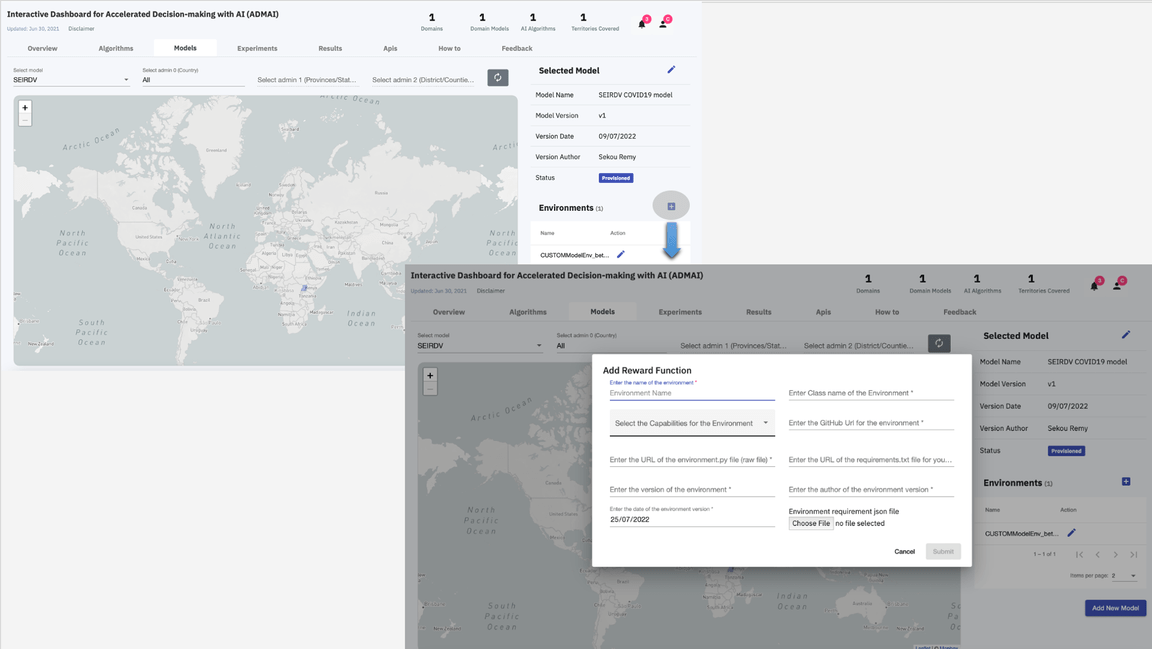Click Choose File for the requirement json
Viewport: 1152px width, 649px height.
(x=810, y=523)
